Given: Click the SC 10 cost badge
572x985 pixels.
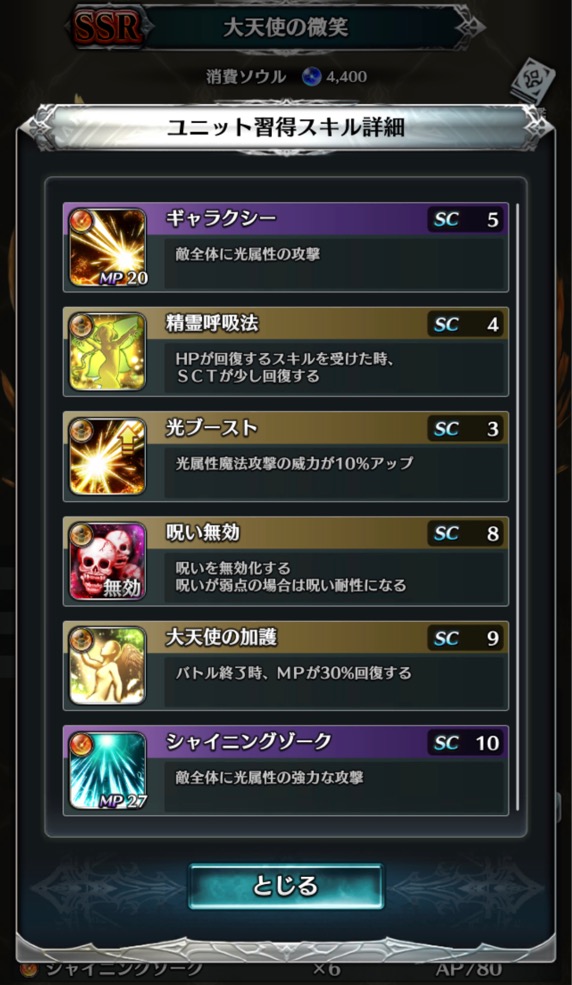Looking at the screenshot, I should 466,743.
